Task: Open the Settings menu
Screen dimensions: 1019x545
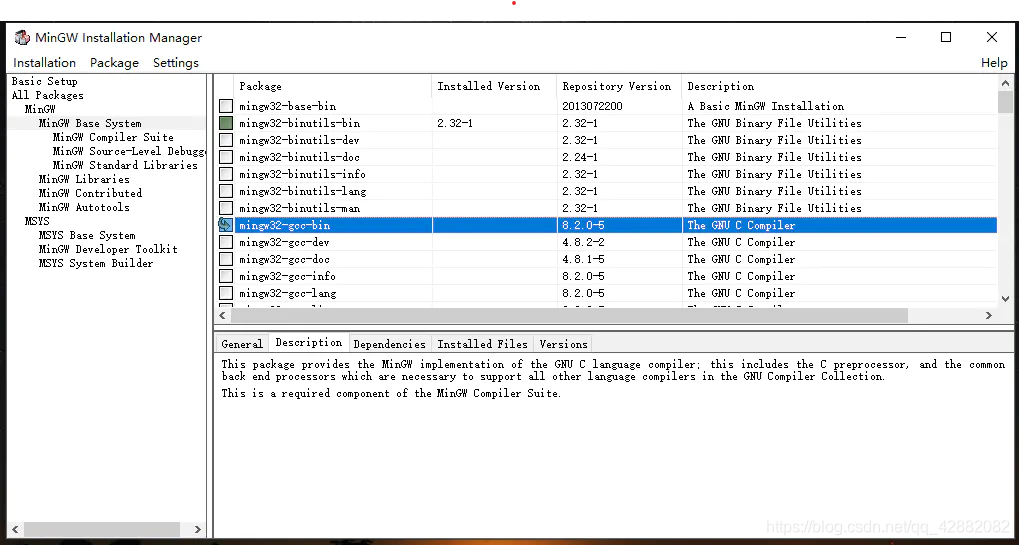Action: (x=175, y=62)
